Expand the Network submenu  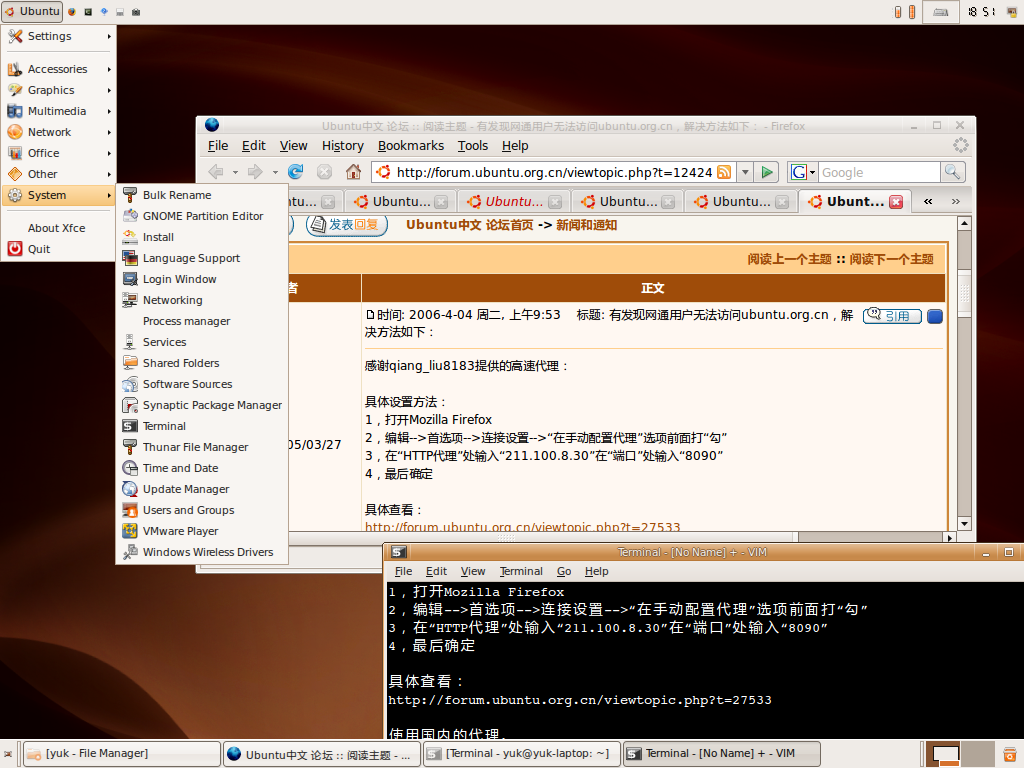[58, 132]
